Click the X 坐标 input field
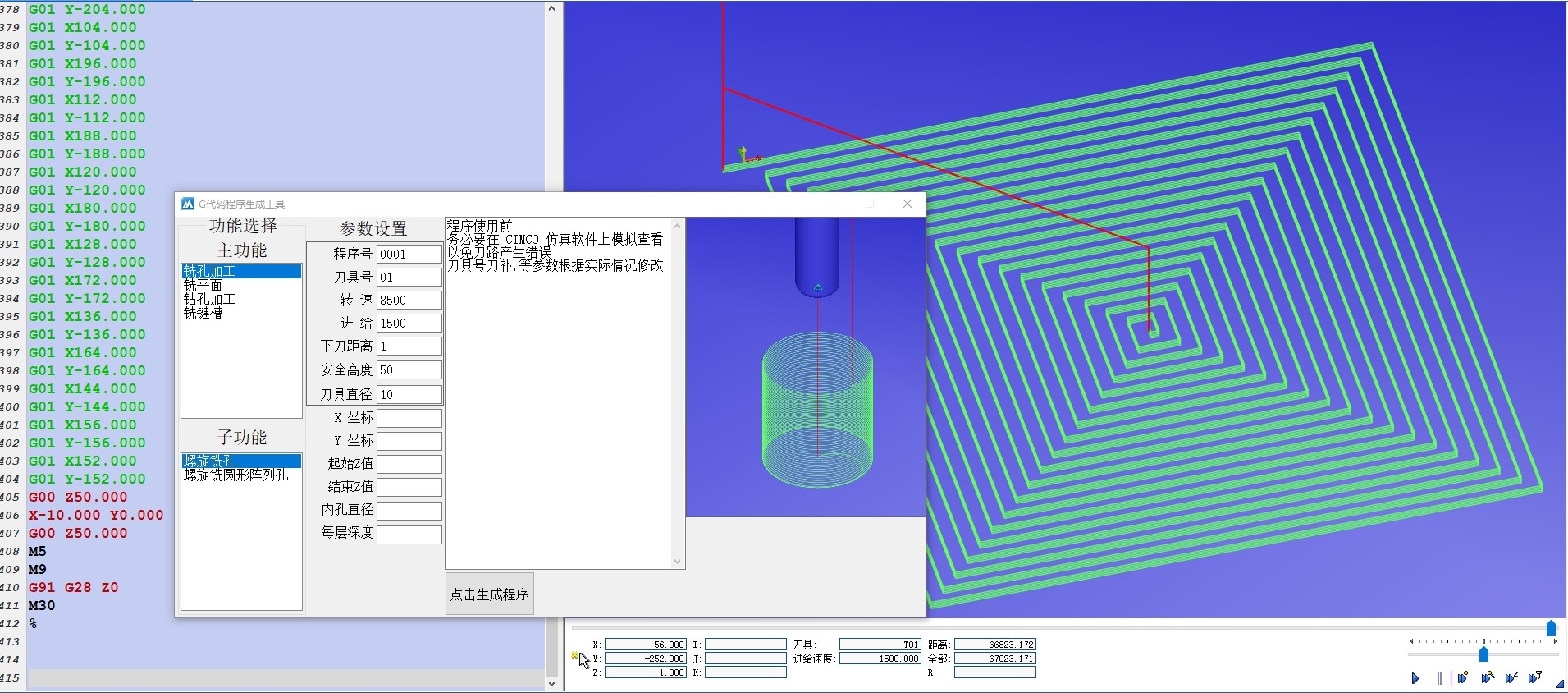 pos(409,418)
